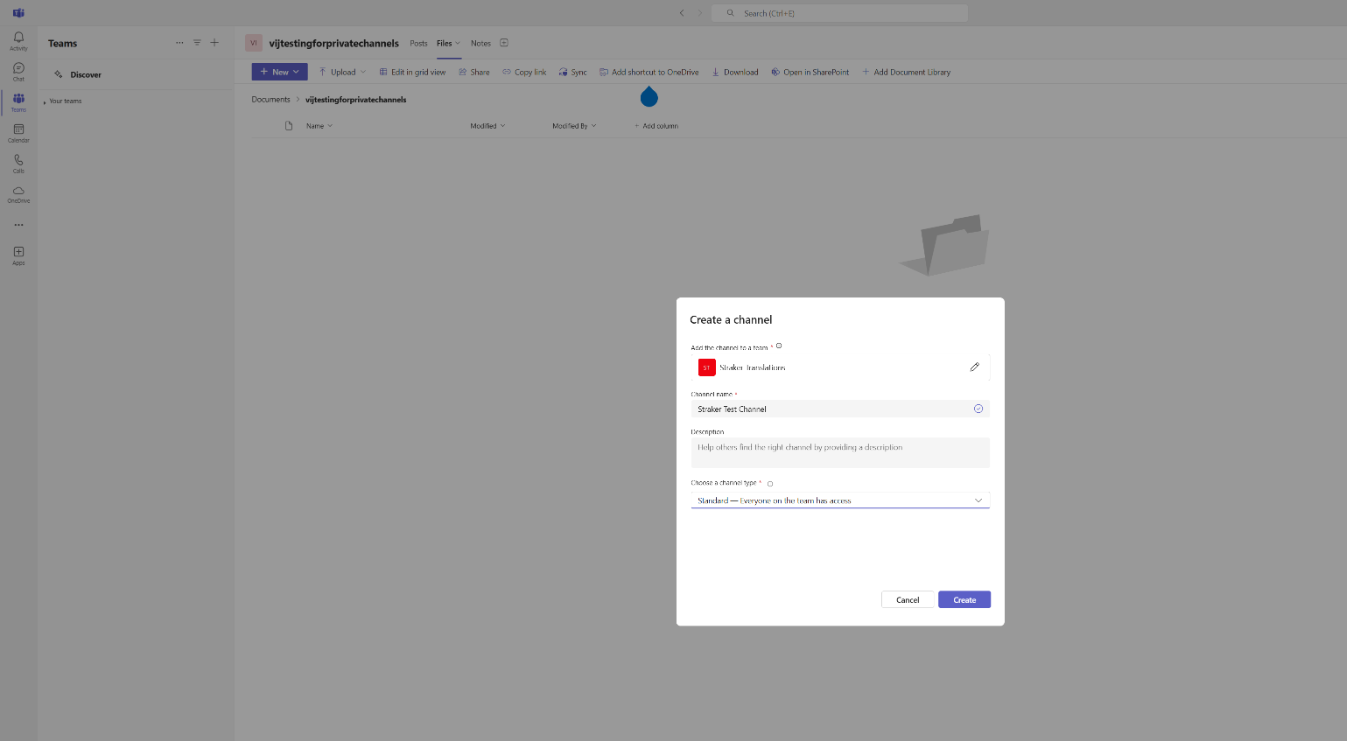This screenshot has width=1347, height=741.
Task: Open Calls from the sidebar
Action: (18, 163)
